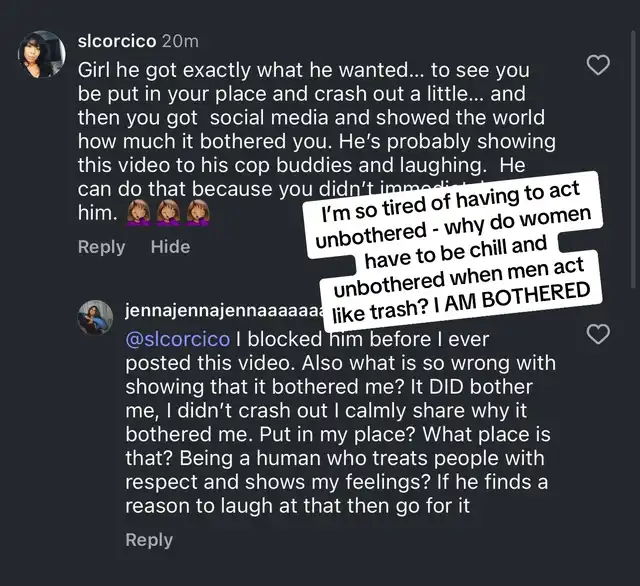Like slcorcico's comment with the heart
Image resolution: width=640 pixels, height=586 pixels.
pyautogui.click(x=597, y=66)
